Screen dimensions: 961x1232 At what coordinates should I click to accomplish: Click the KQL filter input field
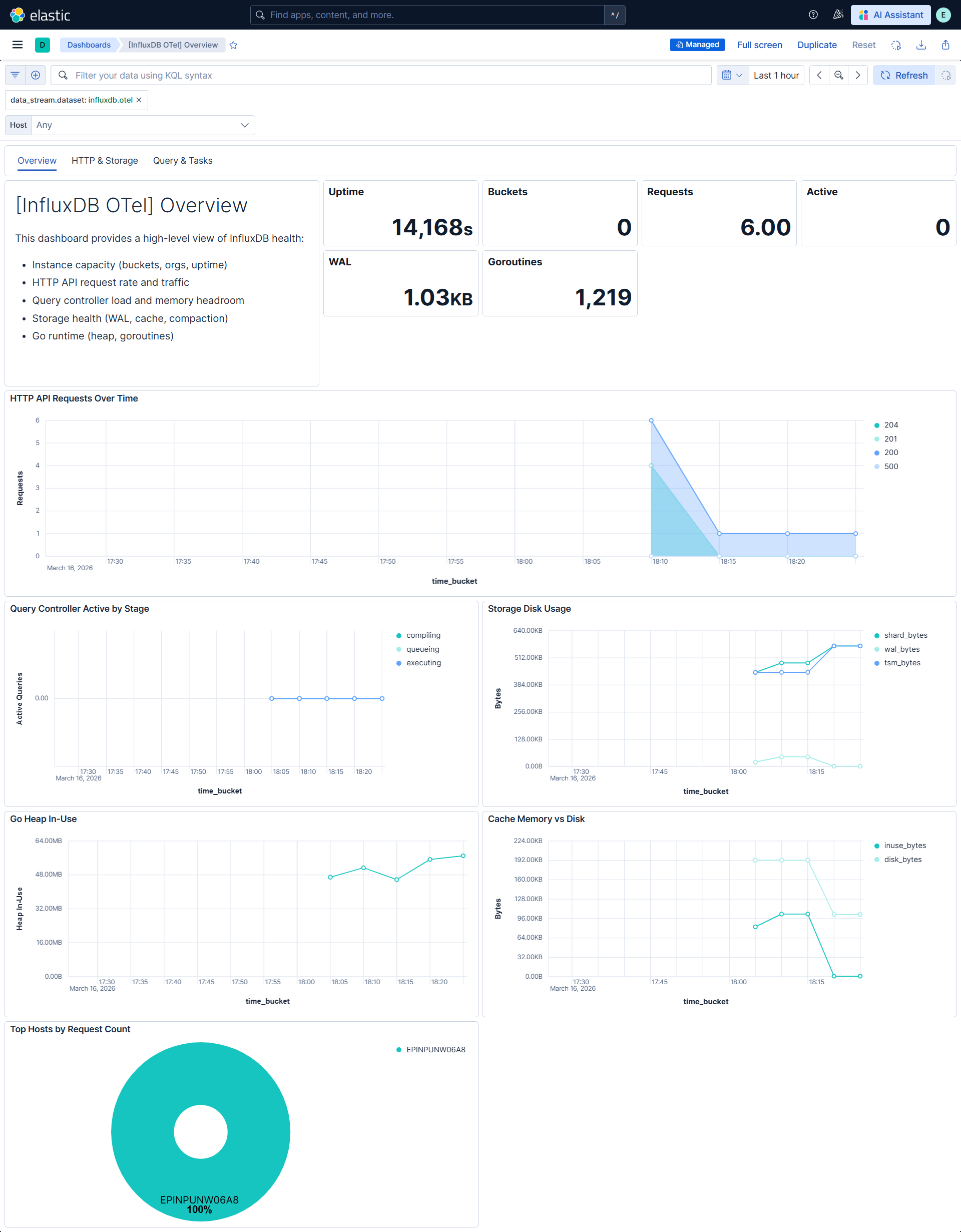(x=338, y=75)
